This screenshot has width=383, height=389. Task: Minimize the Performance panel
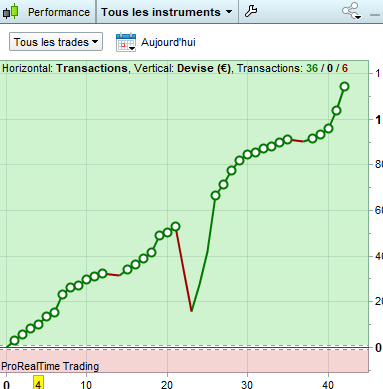375,15
